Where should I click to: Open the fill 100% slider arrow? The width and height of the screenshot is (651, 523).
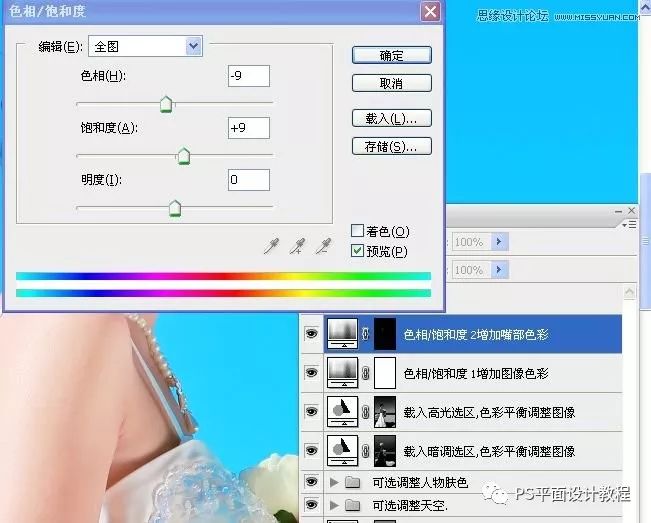point(499,270)
